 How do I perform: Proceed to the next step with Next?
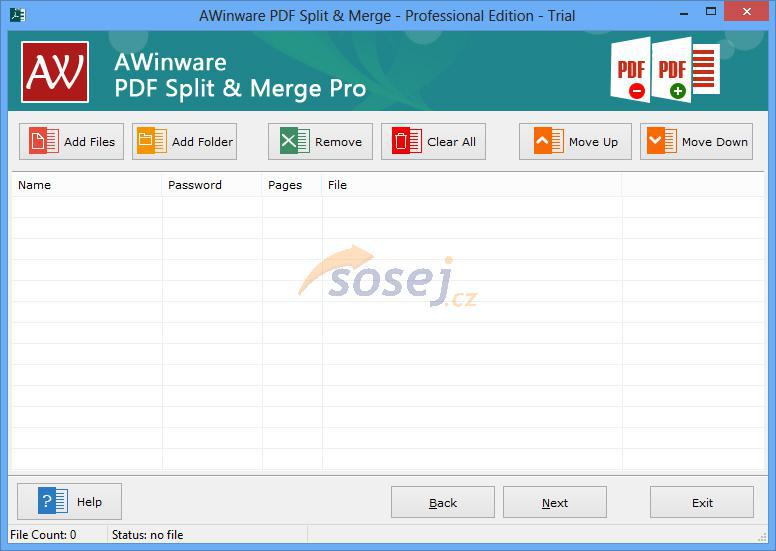[554, 502]
